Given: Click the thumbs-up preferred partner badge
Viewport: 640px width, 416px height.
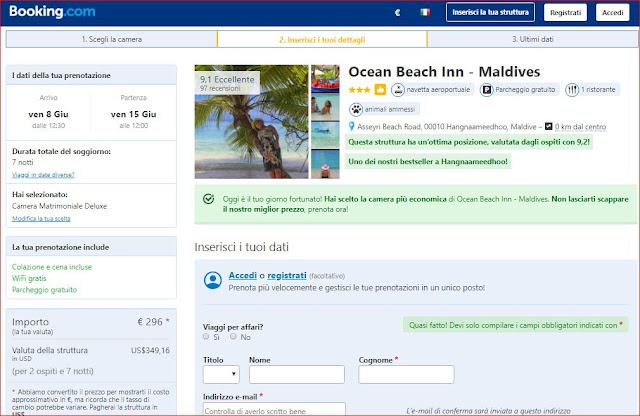Looking at the screenshot, I should [380, 89].
